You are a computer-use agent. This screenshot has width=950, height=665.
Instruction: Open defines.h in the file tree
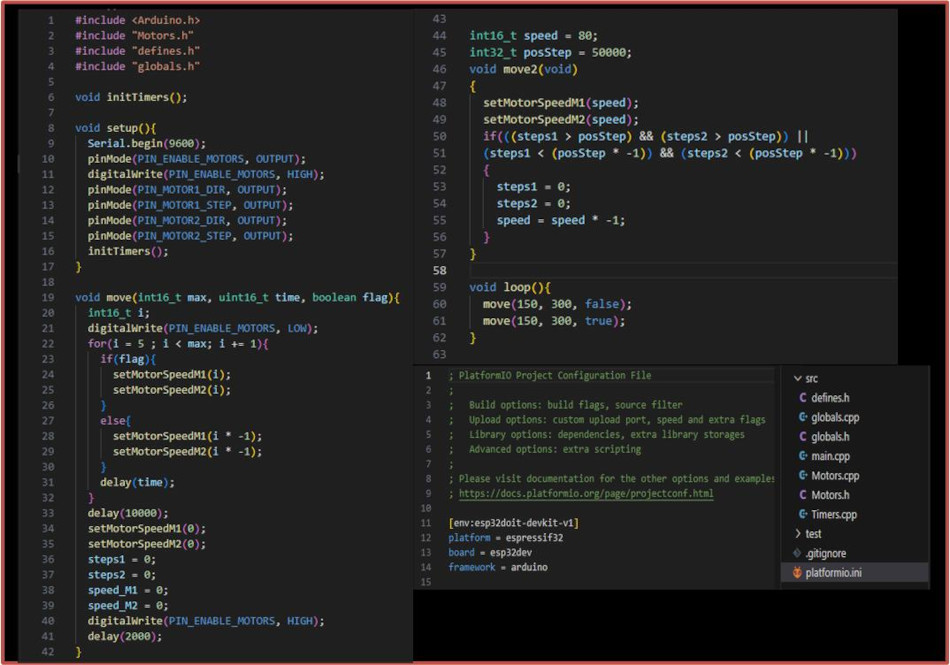[830, 398]
